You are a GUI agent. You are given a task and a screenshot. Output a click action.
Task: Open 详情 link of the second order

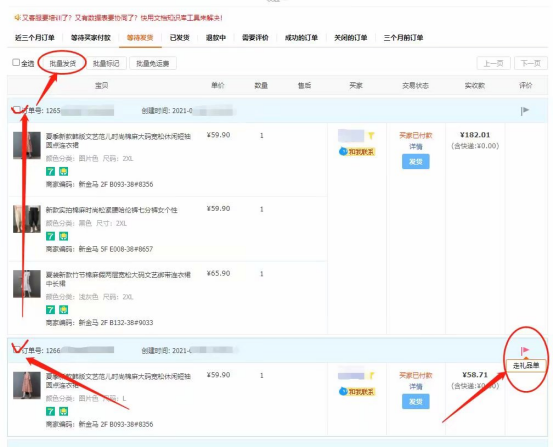click(416, 387)
